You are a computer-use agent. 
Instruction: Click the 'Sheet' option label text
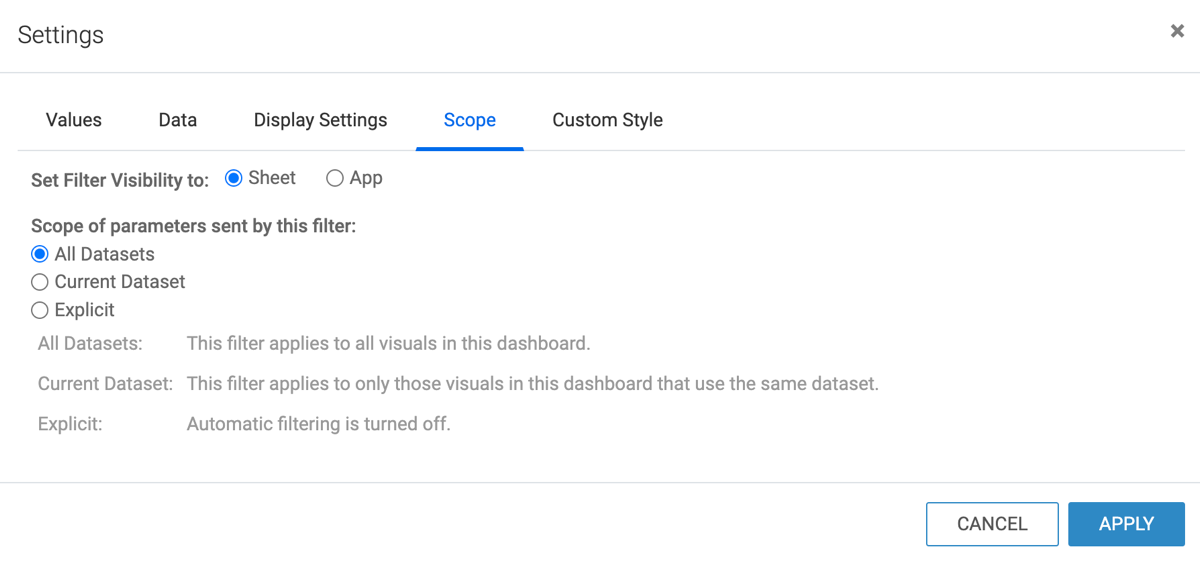pyautogui.click(x=272, y=178)
